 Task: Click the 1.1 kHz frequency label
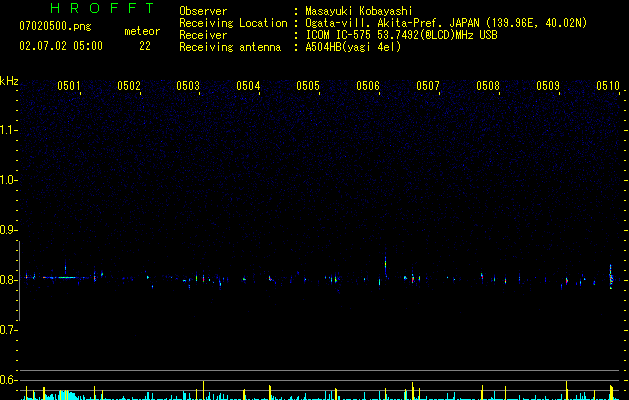(9, 130)
